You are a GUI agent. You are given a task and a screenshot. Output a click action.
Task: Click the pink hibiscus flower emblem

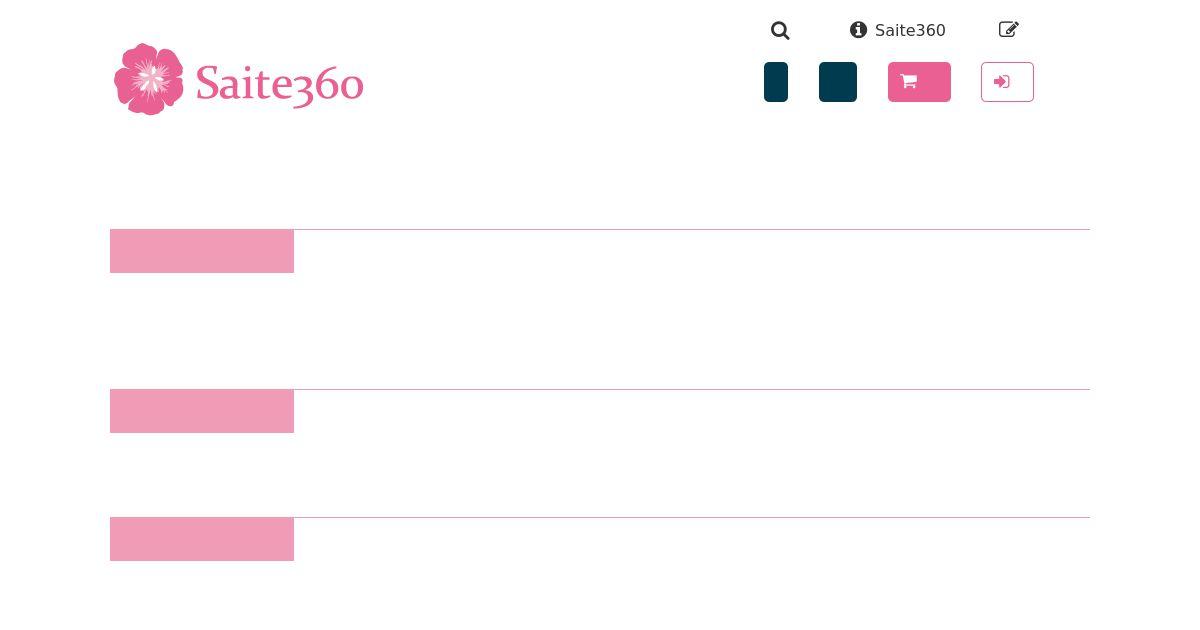click(x=149, y=79)
